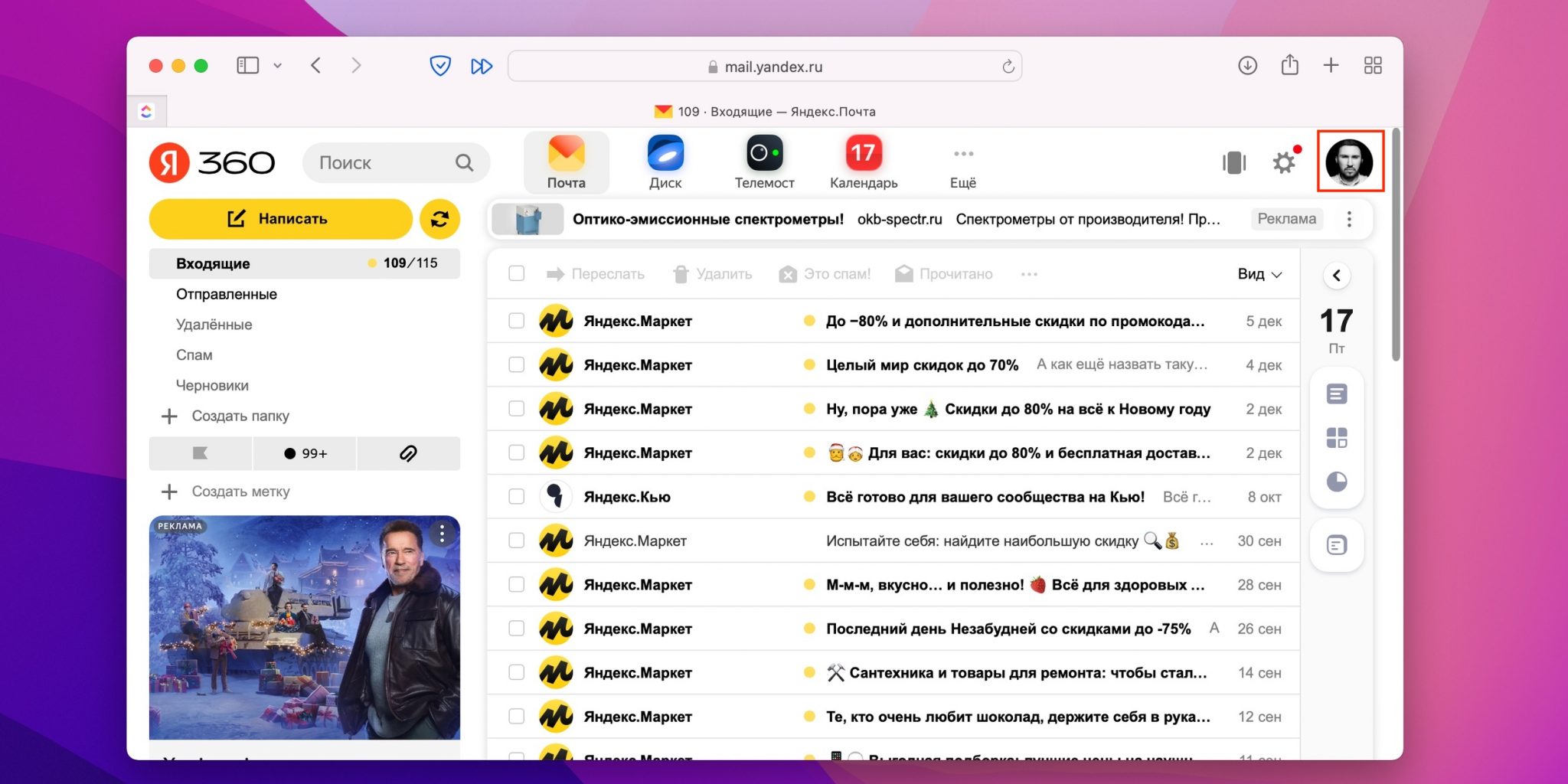Open the Диск service icon
The height and width of the screenshot is (784, 1568).
(x=665, y=162)
